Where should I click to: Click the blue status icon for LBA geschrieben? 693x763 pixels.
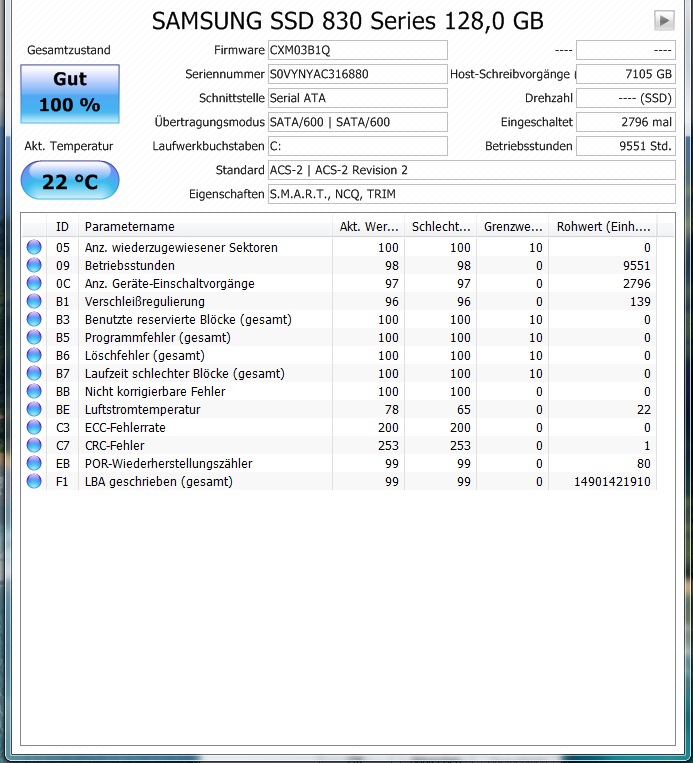click(x=34, y=481)
